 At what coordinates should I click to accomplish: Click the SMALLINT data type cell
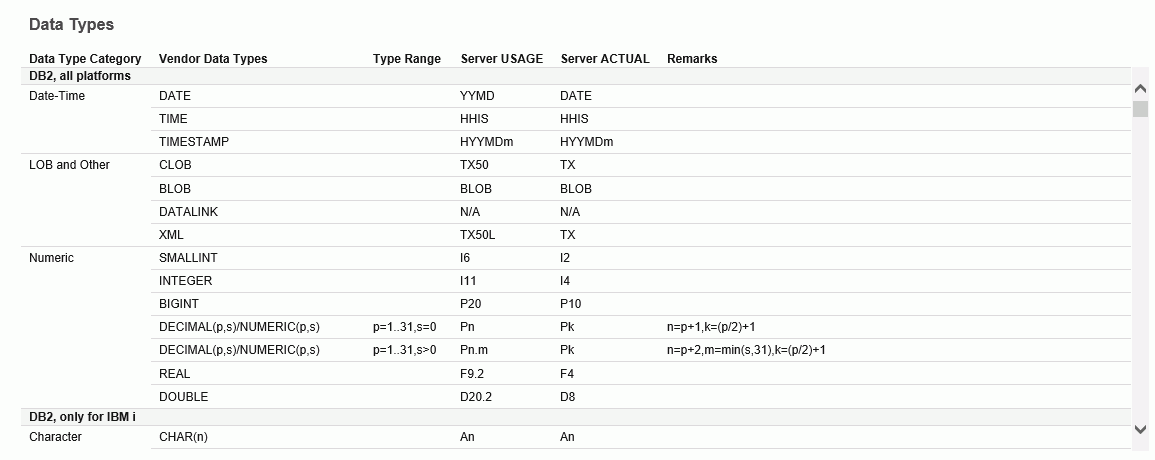pos(188,258)
